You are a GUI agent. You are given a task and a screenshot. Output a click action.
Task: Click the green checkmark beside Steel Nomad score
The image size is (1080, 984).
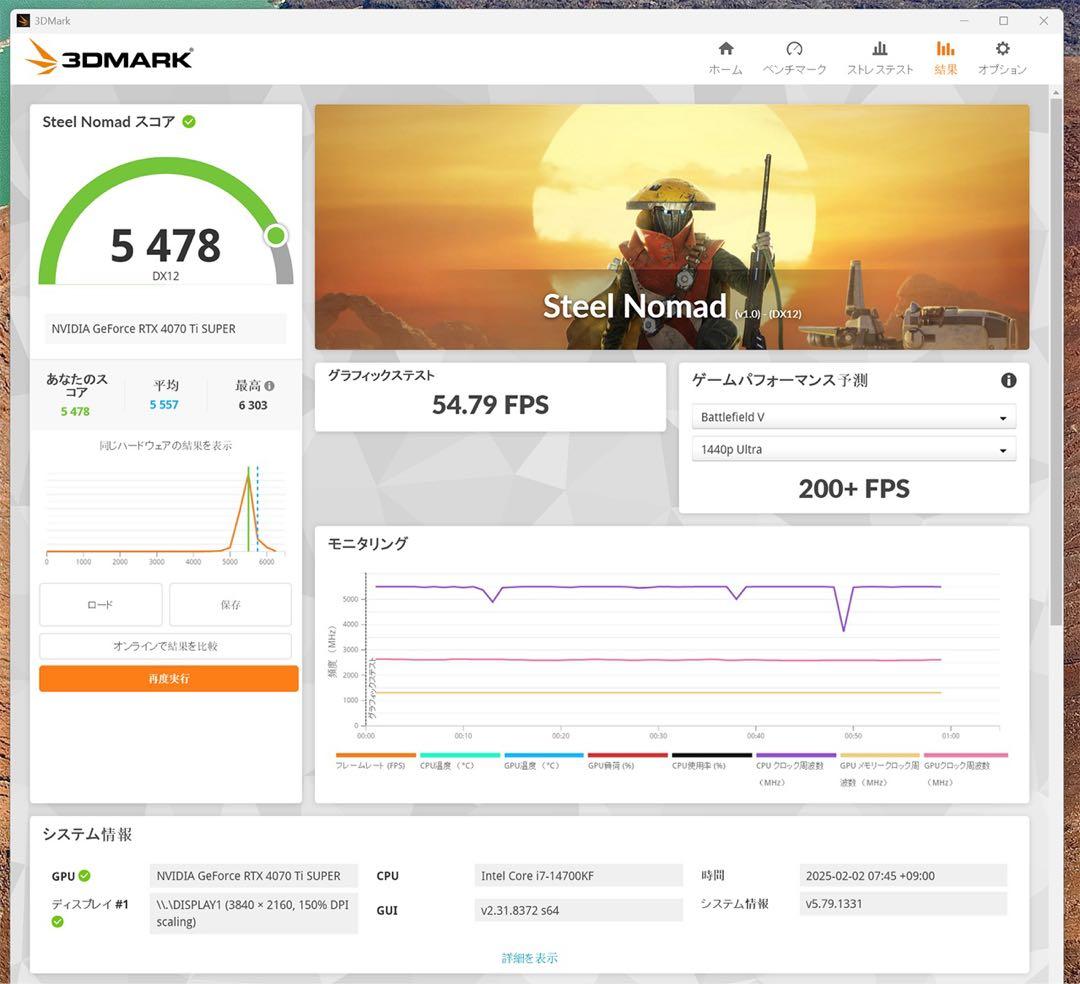click(190, 121)
